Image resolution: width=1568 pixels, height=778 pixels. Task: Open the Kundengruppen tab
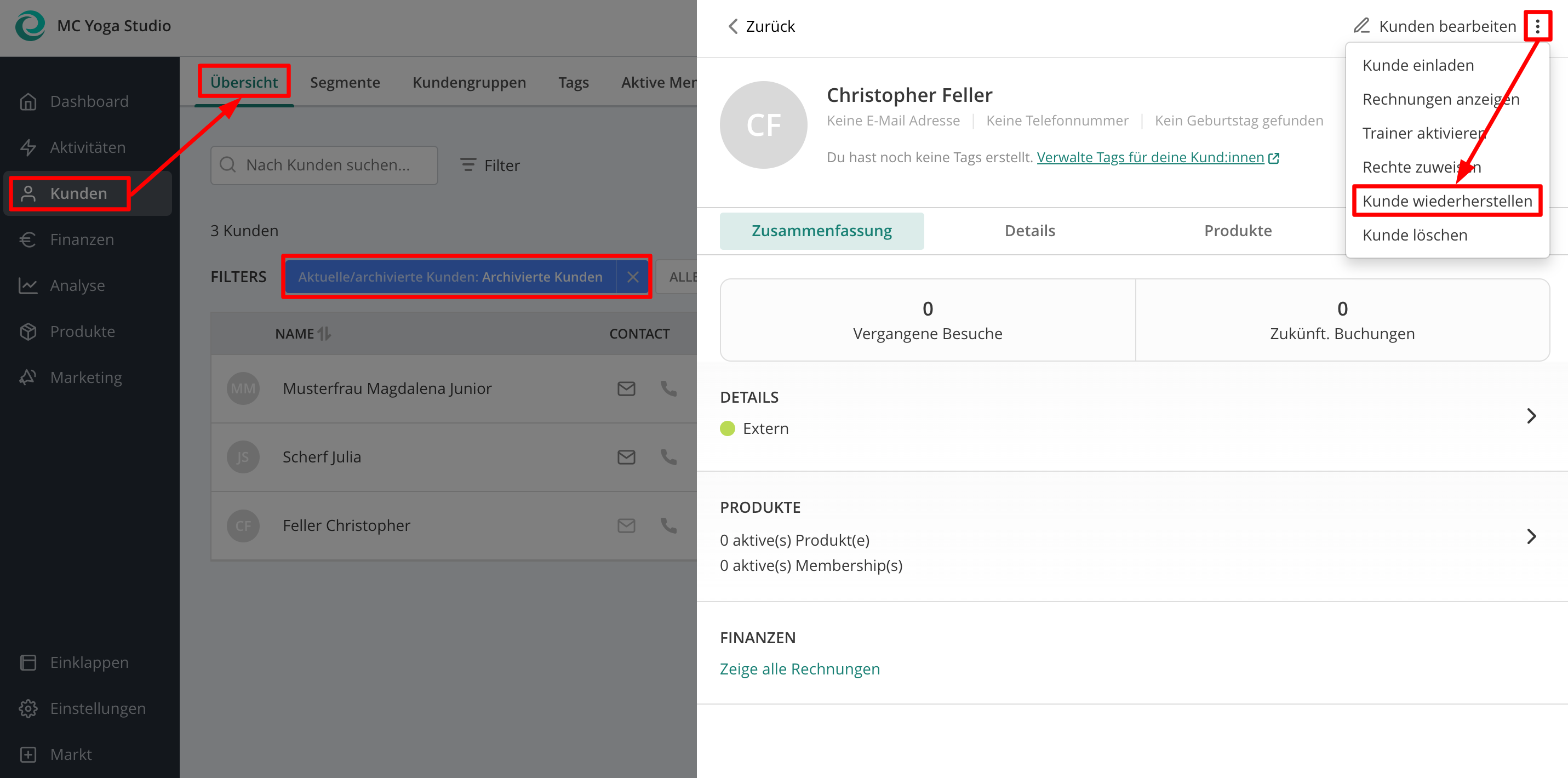(468, 82)
